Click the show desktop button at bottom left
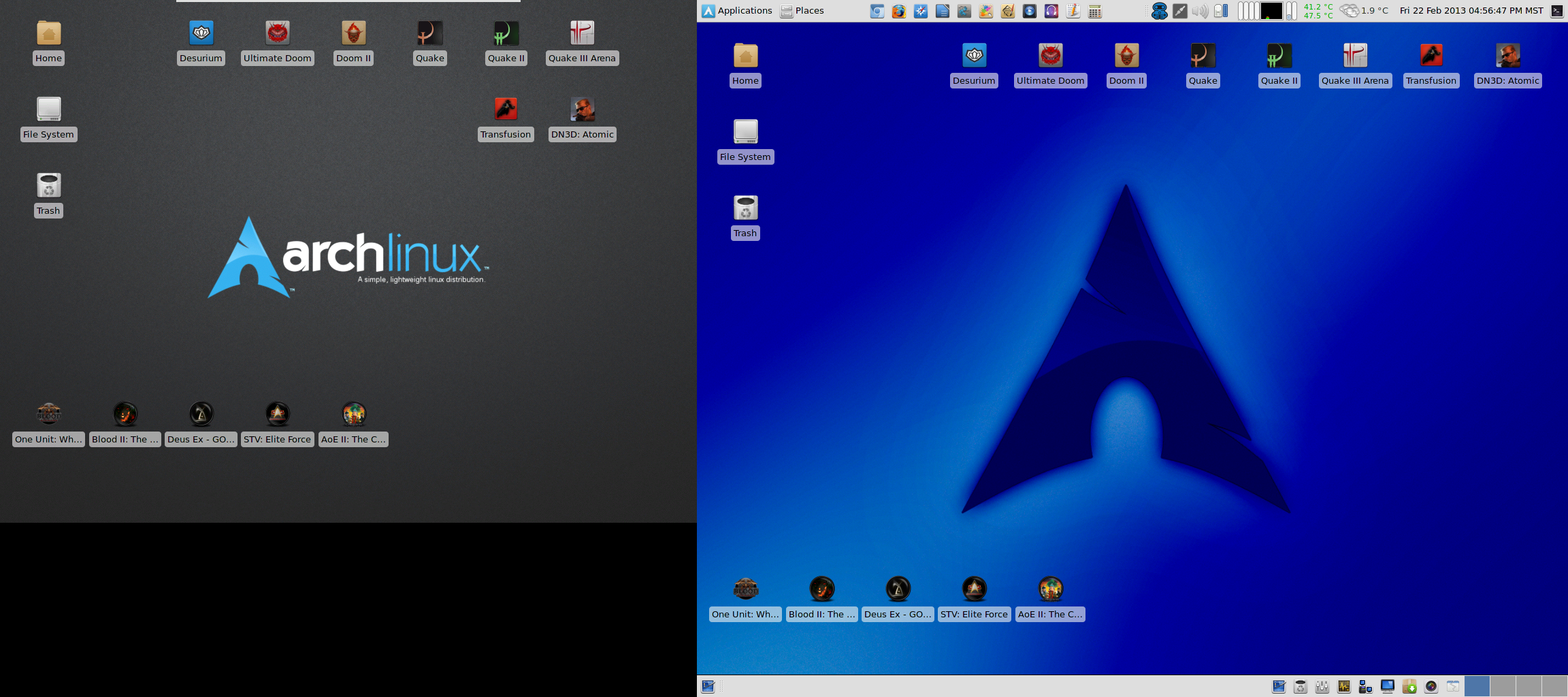The image size is (1568, 697). click(708, 686)
